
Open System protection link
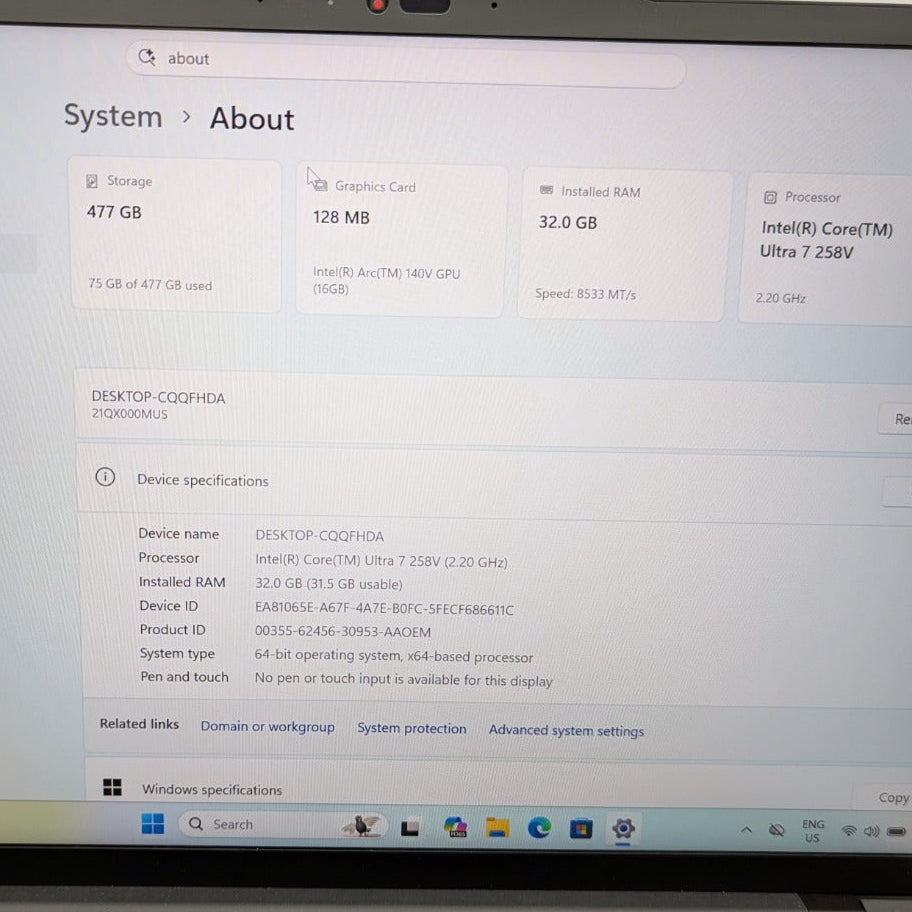412,729
